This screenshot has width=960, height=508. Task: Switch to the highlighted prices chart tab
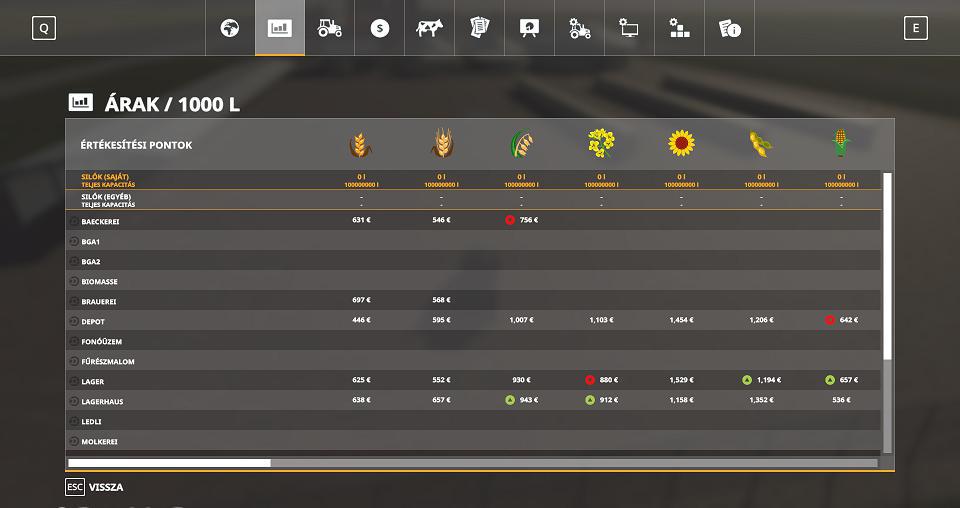(280, 28)
